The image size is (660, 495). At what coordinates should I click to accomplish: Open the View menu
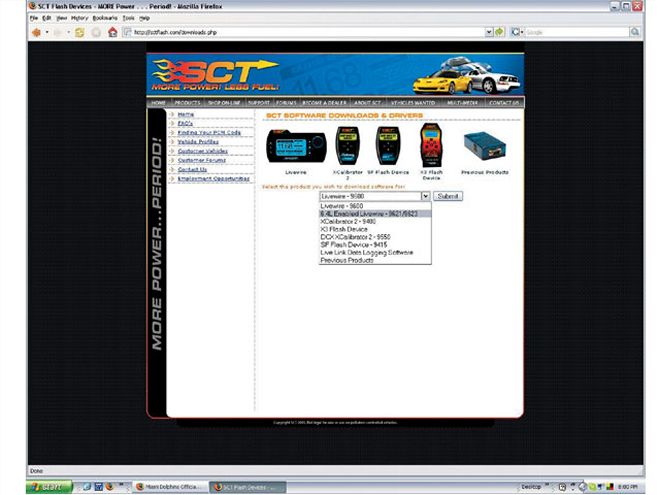click(x=62, y=18)
